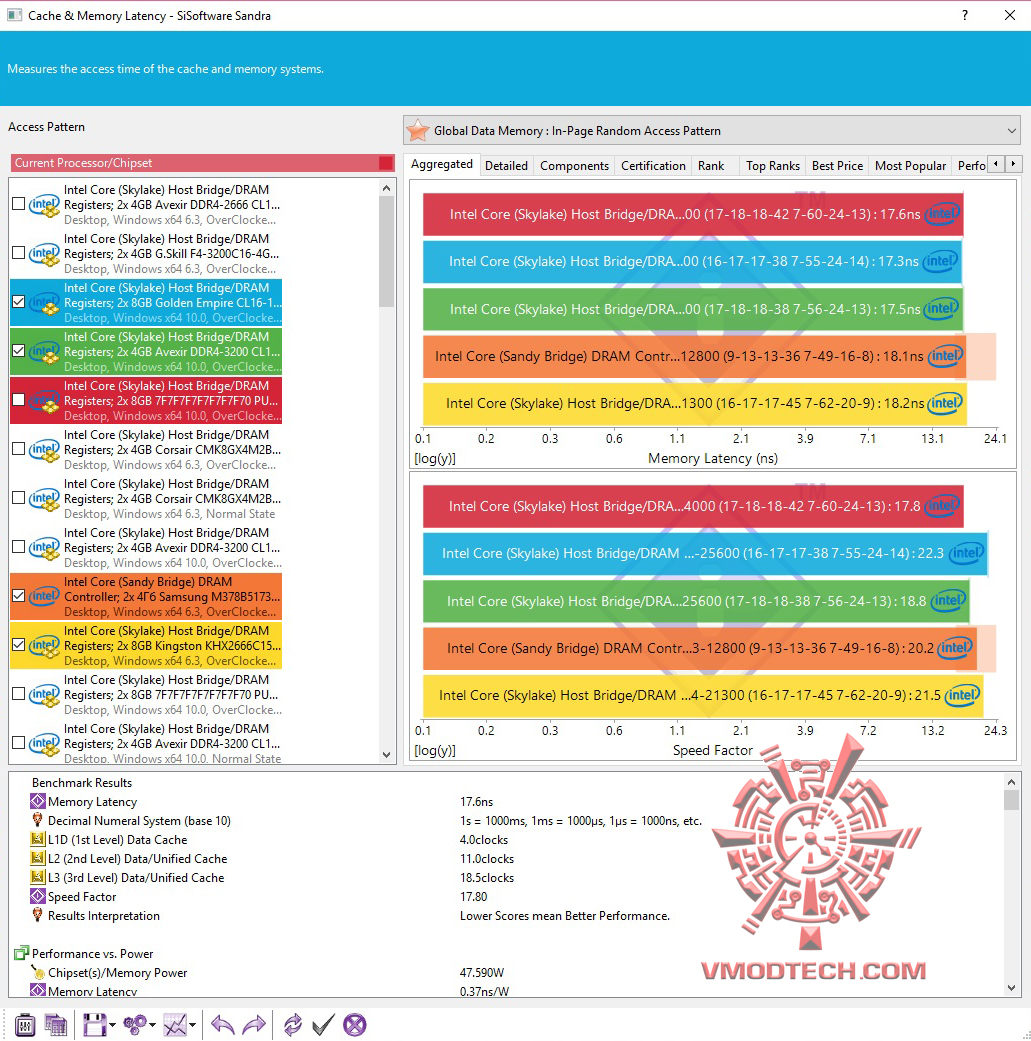Viewport: 1031px width, 1041px height.
Task: Switch to the Components tab
Action: (574, 165)
